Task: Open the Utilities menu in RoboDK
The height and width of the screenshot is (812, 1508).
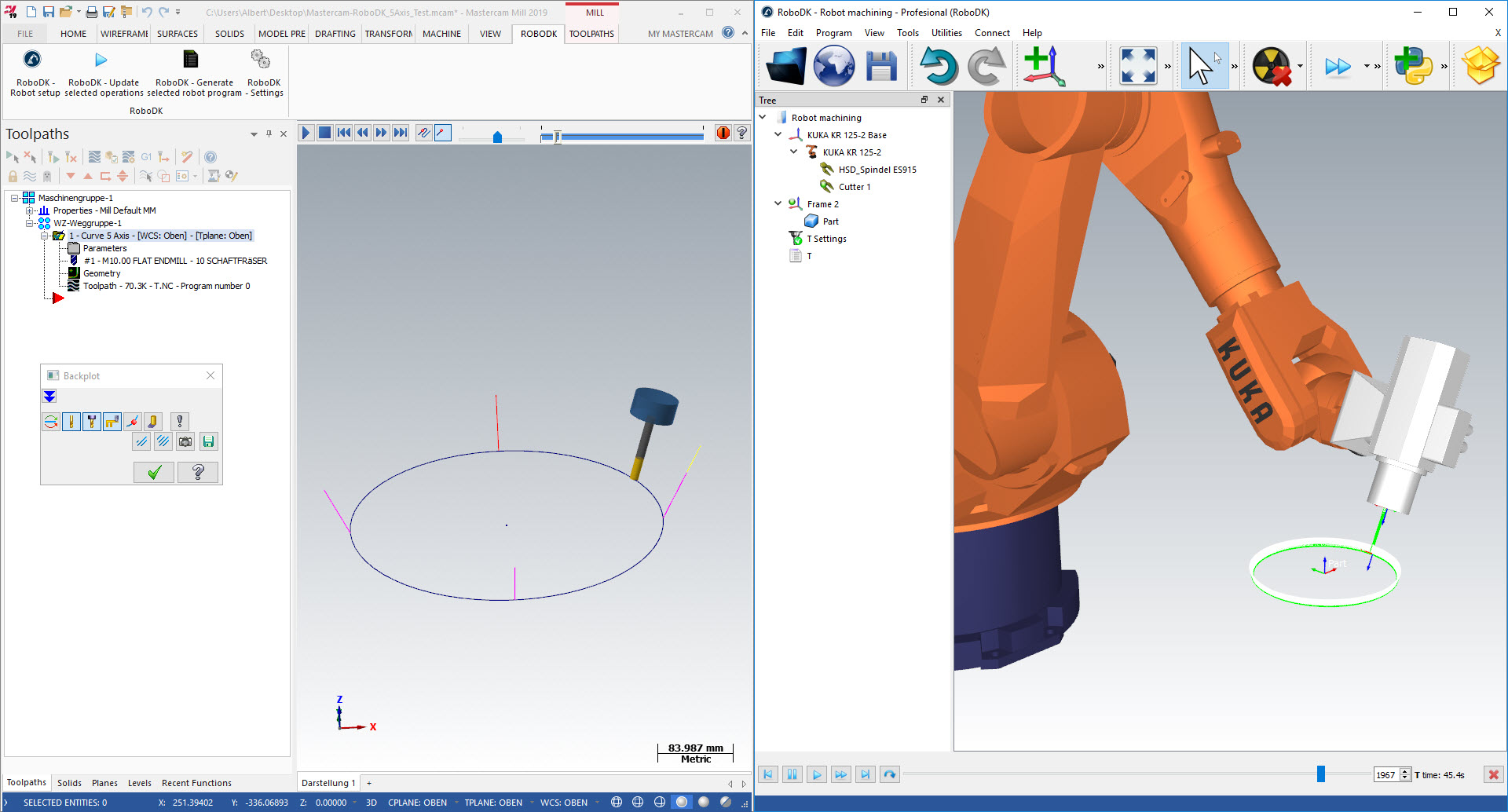Action: click(946, 33)
